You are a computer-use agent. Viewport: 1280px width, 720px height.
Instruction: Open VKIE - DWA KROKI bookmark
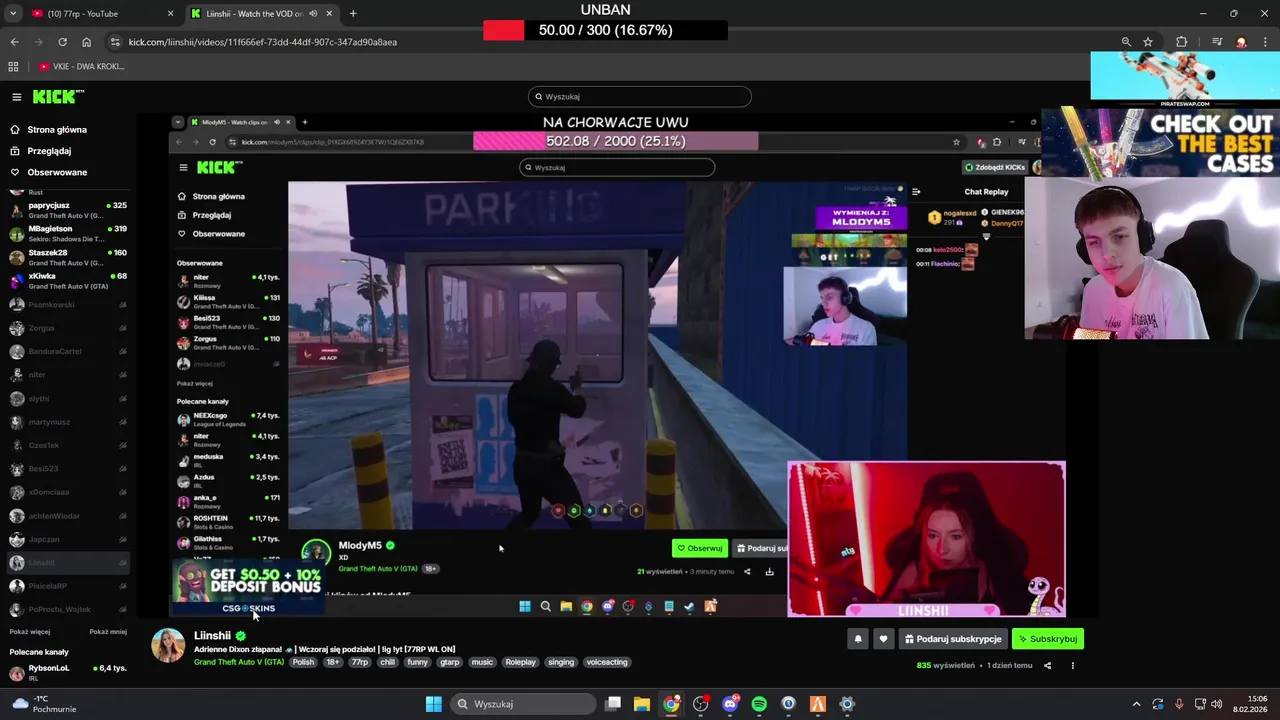click(x=82, y=67)
